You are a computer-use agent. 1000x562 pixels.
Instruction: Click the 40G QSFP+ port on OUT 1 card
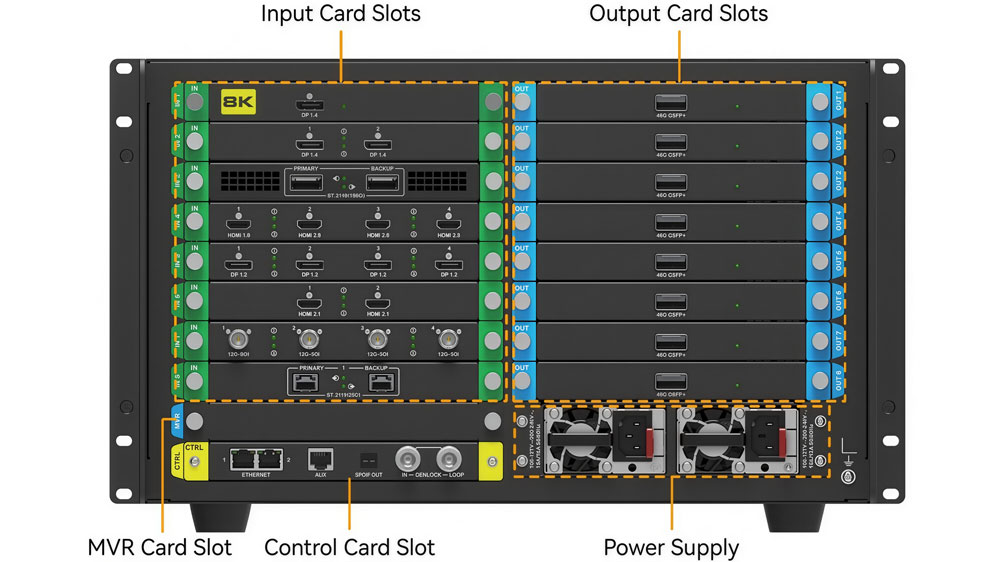coord(670,102)
